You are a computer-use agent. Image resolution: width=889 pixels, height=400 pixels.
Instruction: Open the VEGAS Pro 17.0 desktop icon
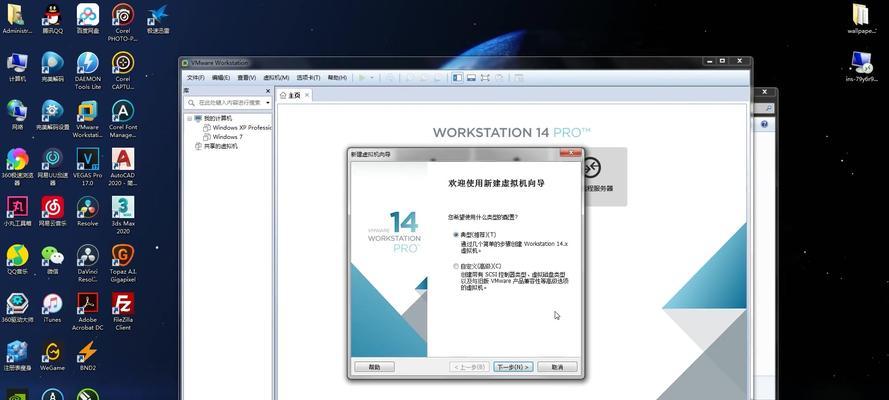coord(87,167)
